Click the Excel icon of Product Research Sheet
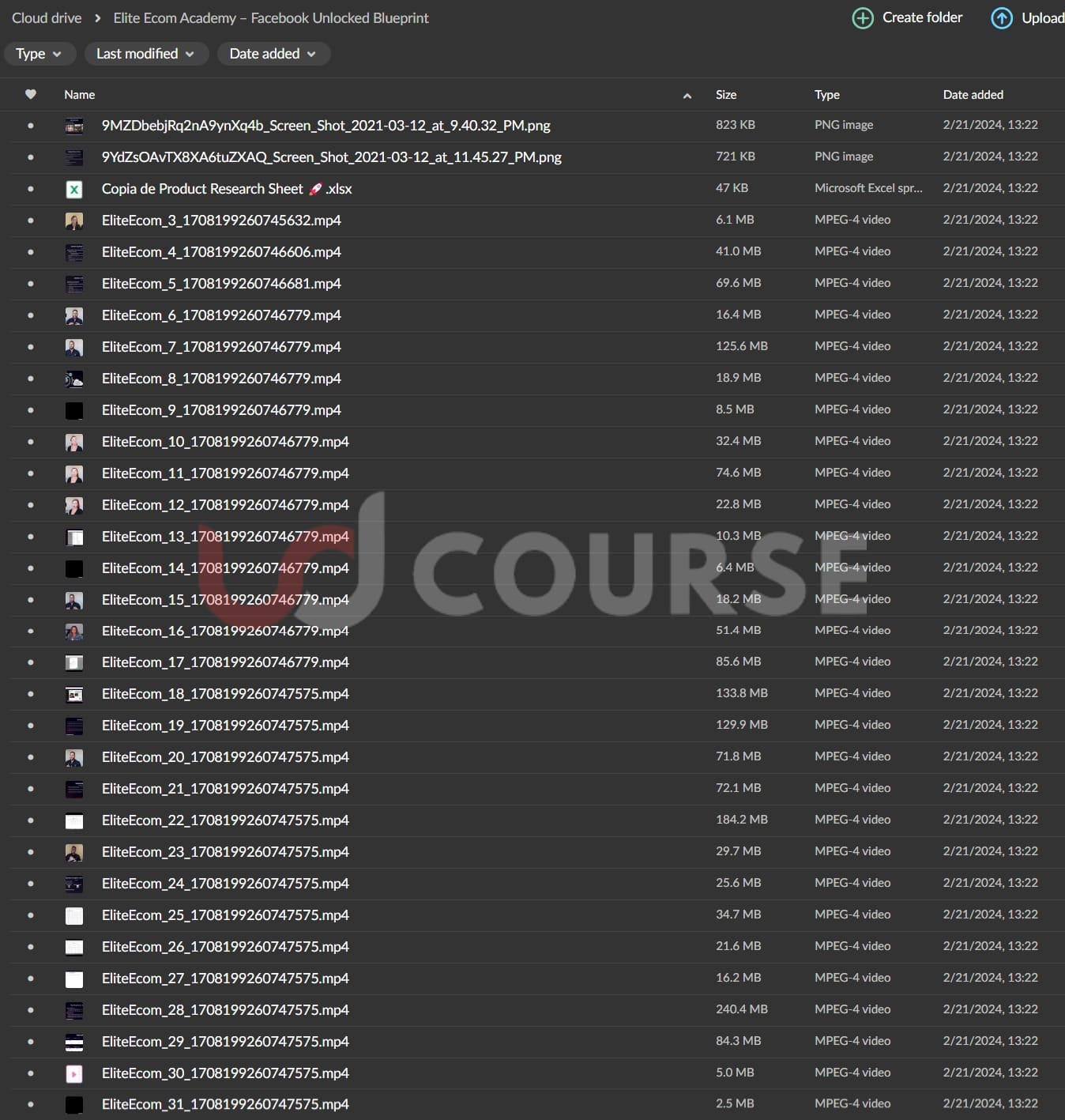This screenshot has width=1065, height=1120. [x=74, y=189]
